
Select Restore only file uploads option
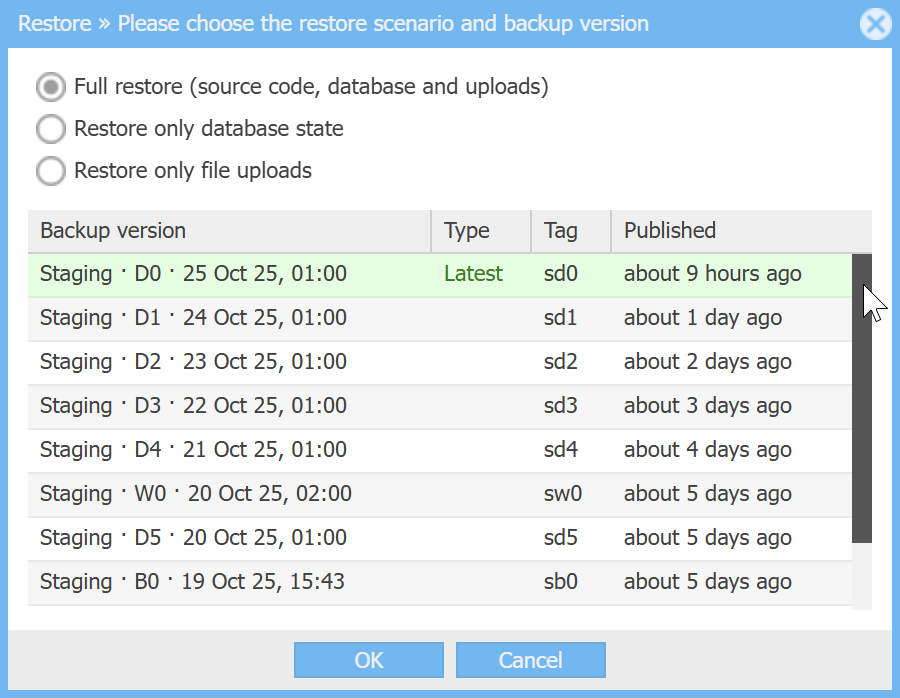[50, 171]
